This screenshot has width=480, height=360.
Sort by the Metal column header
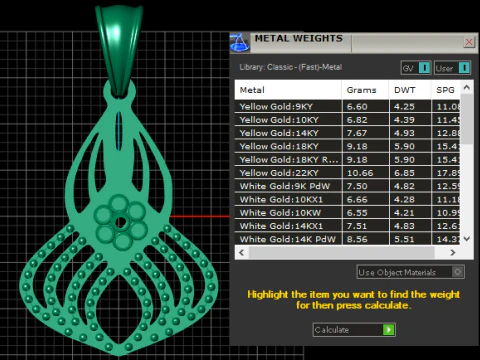(x=288, y=90)
